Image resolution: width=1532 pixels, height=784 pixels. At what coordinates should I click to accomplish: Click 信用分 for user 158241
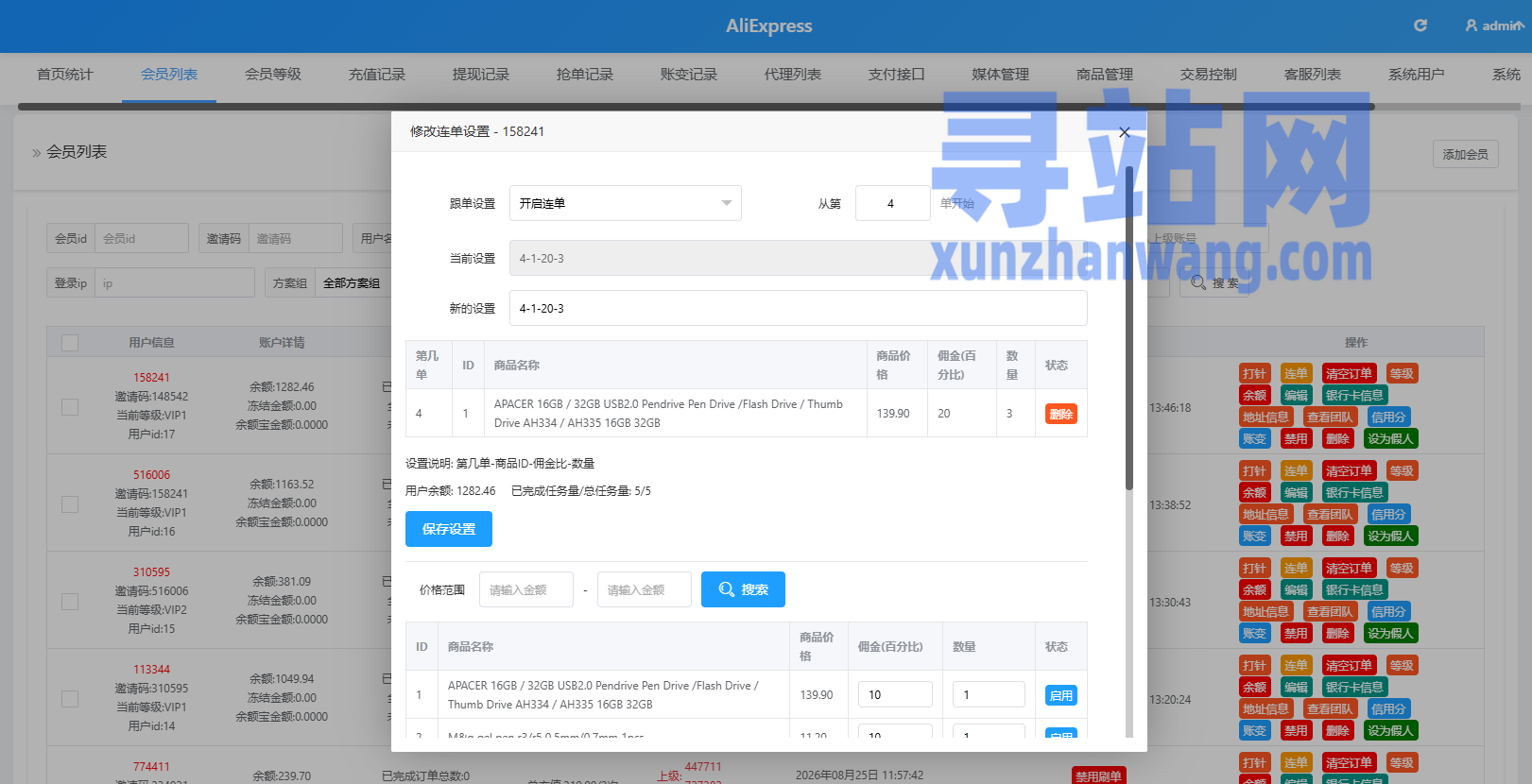[x=1388, y=417]
